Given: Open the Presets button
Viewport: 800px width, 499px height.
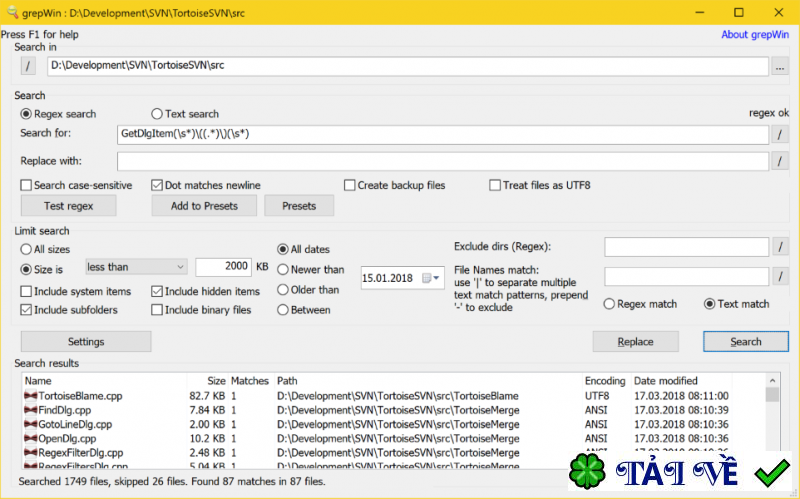Looking at the screenshot, I should (x=299, y=206).
